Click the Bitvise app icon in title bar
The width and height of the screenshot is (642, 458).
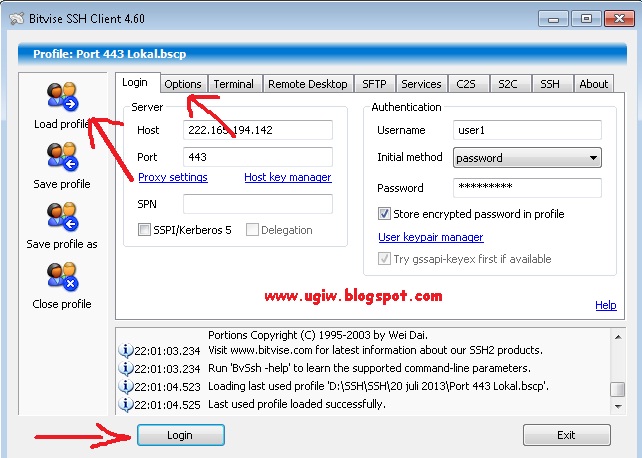(x=17, y=19)
